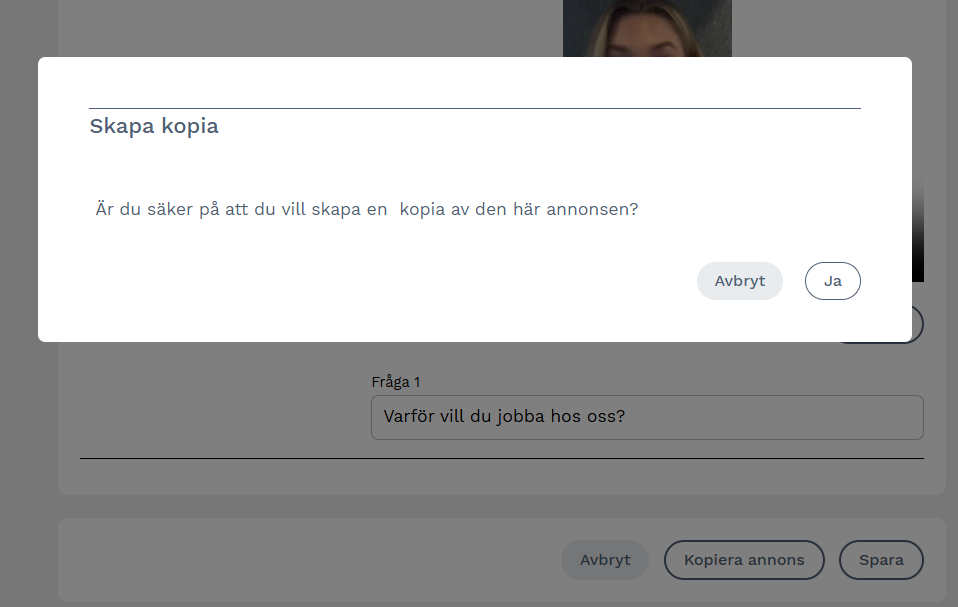Click the bottom bar Avbryt button
The image size is (958, 607).
point(605,560)
